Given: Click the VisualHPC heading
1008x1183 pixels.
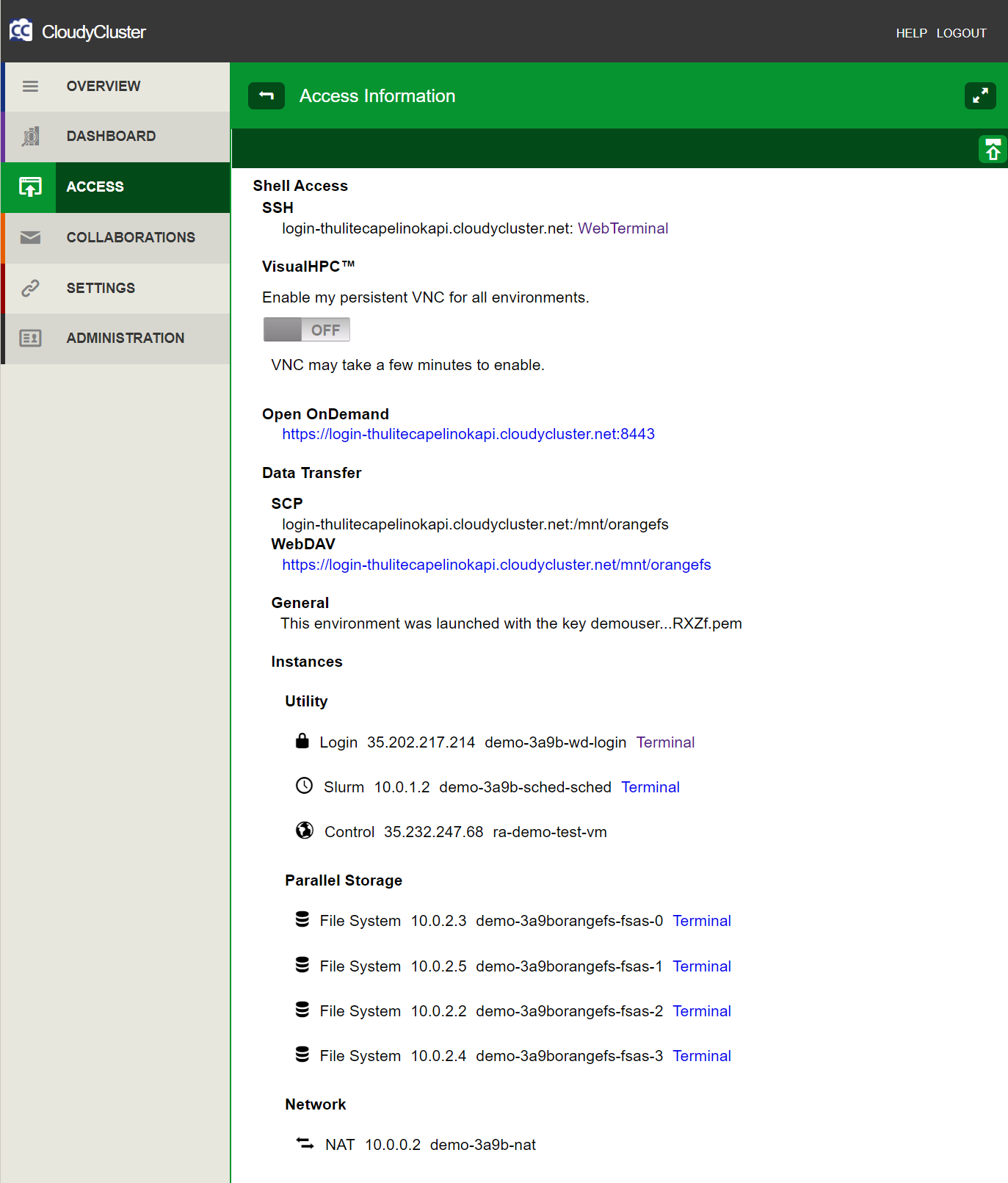Looking at the screenshot, I should [x=308, y=267].
